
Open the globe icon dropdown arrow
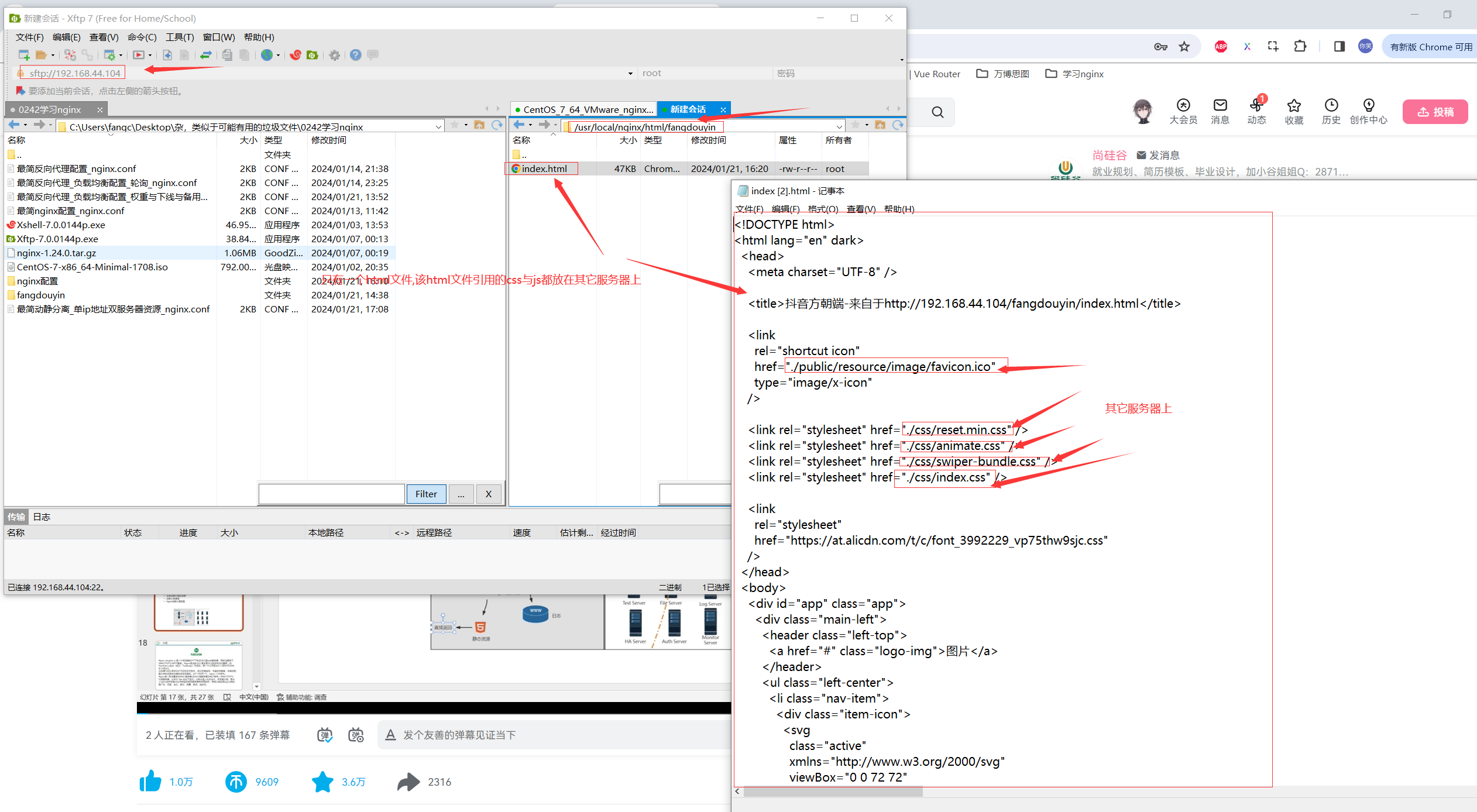[x=278, y=56]
